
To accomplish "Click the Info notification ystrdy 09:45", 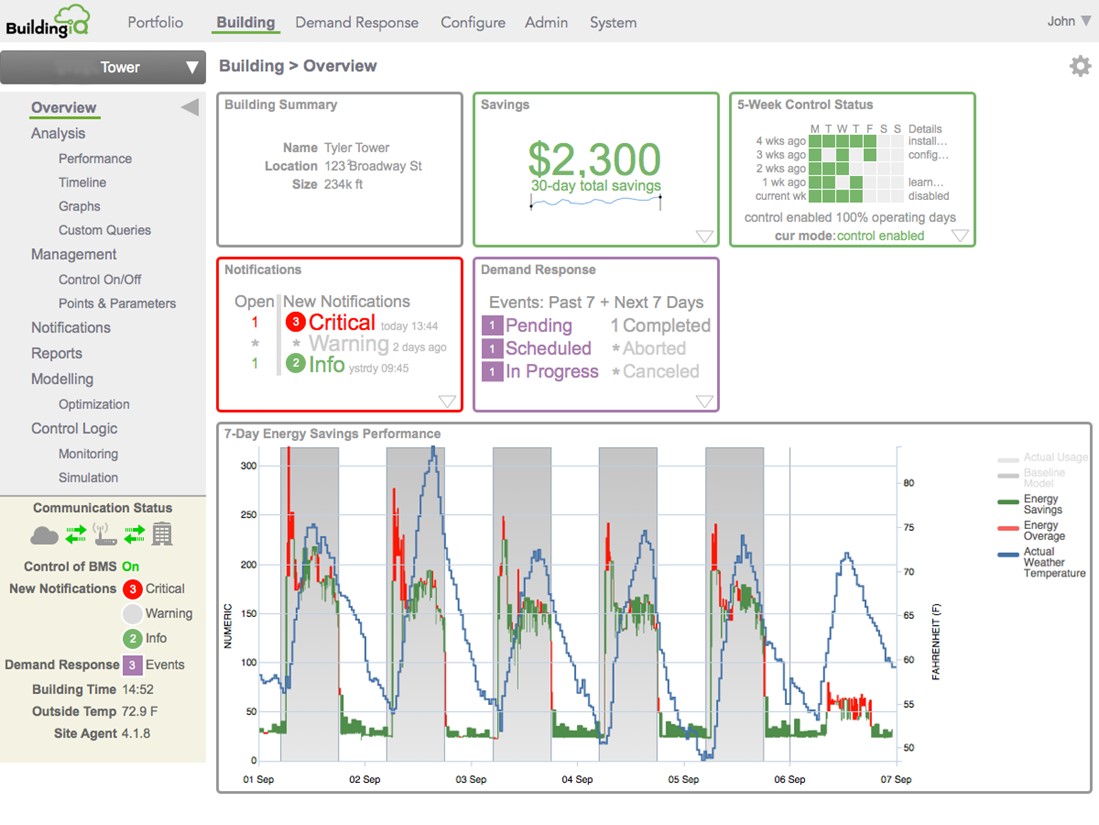I will pos(348,364).
